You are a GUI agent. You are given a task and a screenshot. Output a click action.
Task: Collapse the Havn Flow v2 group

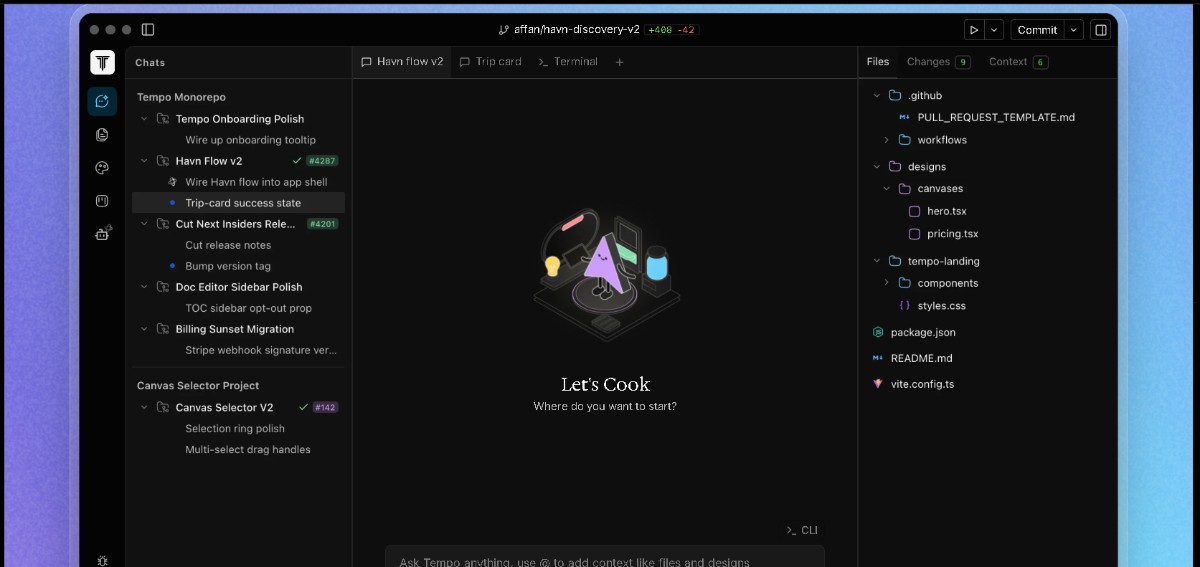point(144,161)
